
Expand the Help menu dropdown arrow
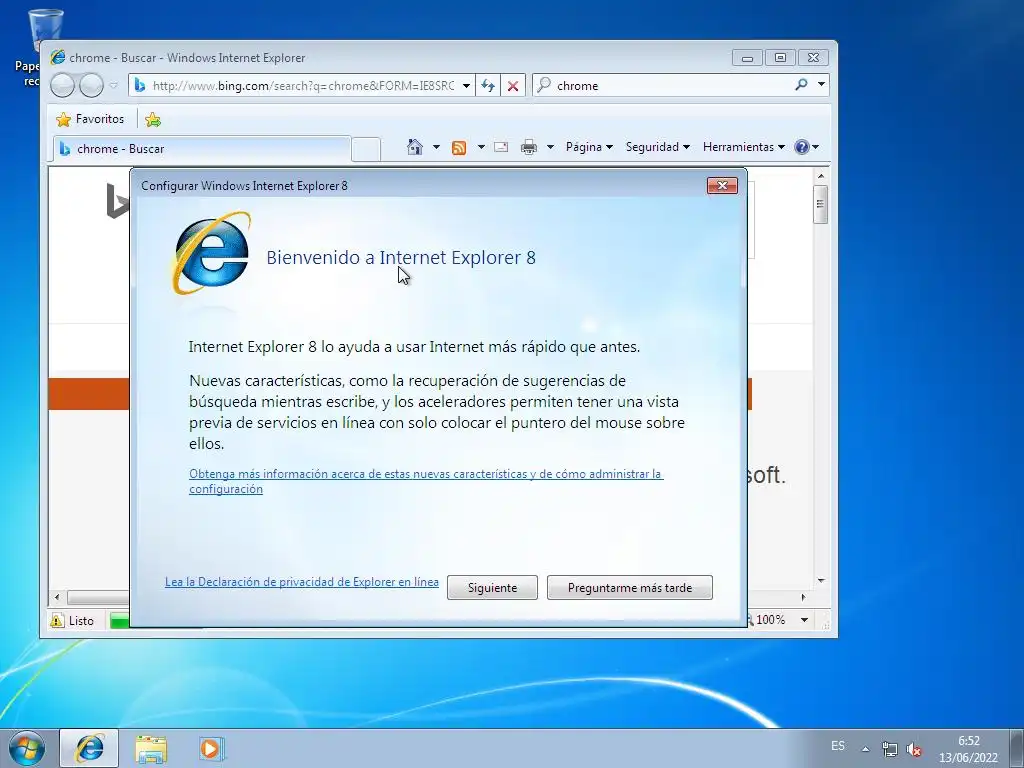coord(816,148)
